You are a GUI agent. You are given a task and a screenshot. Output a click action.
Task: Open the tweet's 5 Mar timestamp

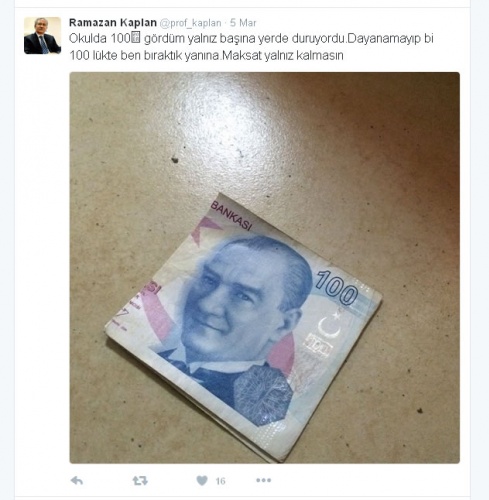point(243,23)
